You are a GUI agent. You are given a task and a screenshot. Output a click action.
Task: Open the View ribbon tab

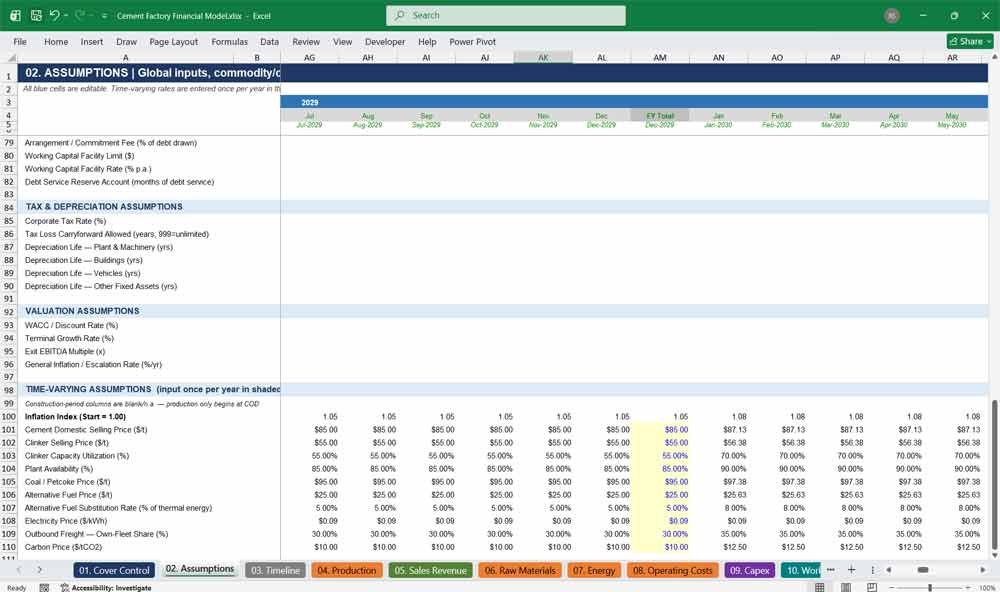[342, 41]
